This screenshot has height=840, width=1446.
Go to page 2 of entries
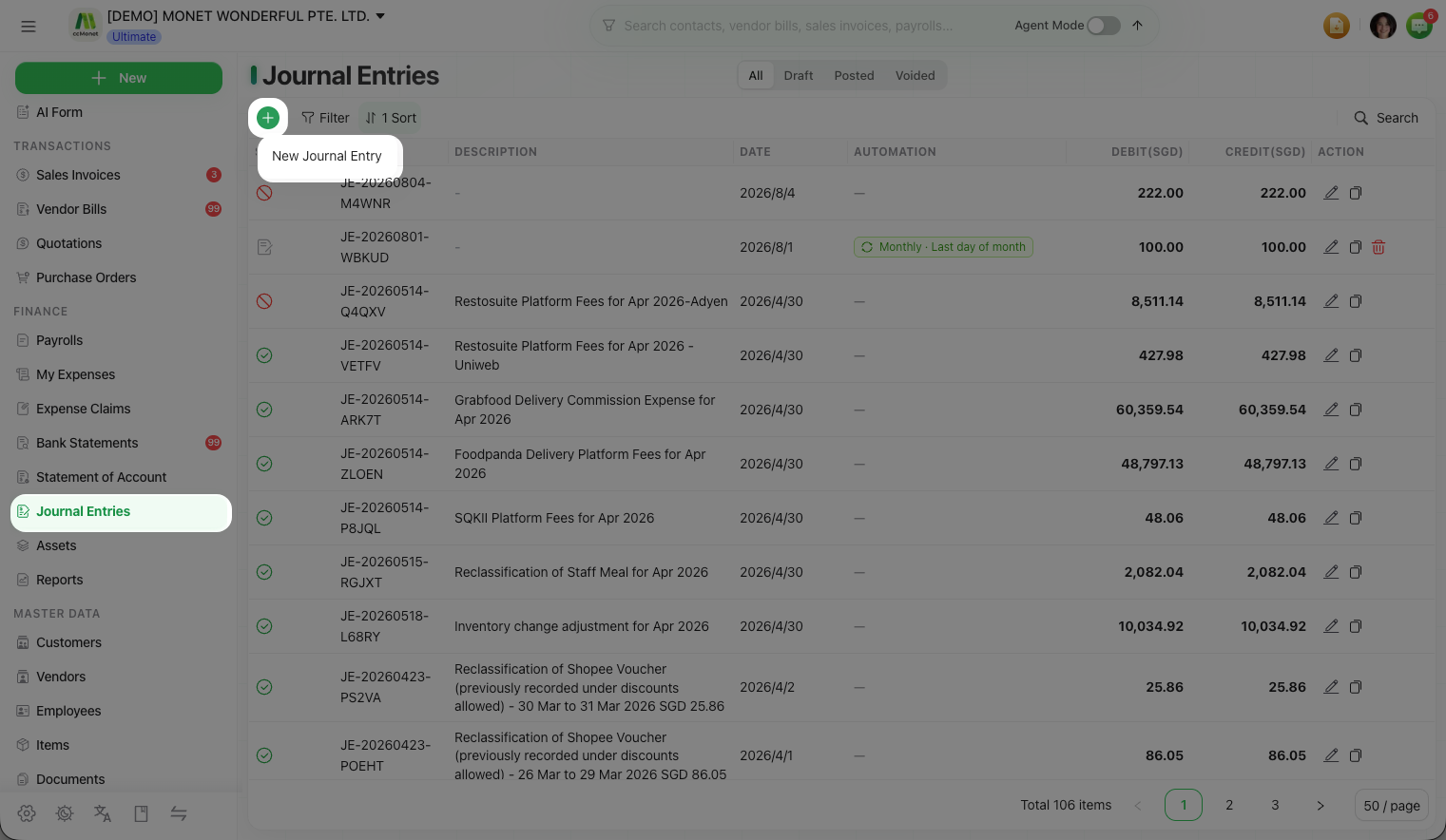pos(1229,806)
